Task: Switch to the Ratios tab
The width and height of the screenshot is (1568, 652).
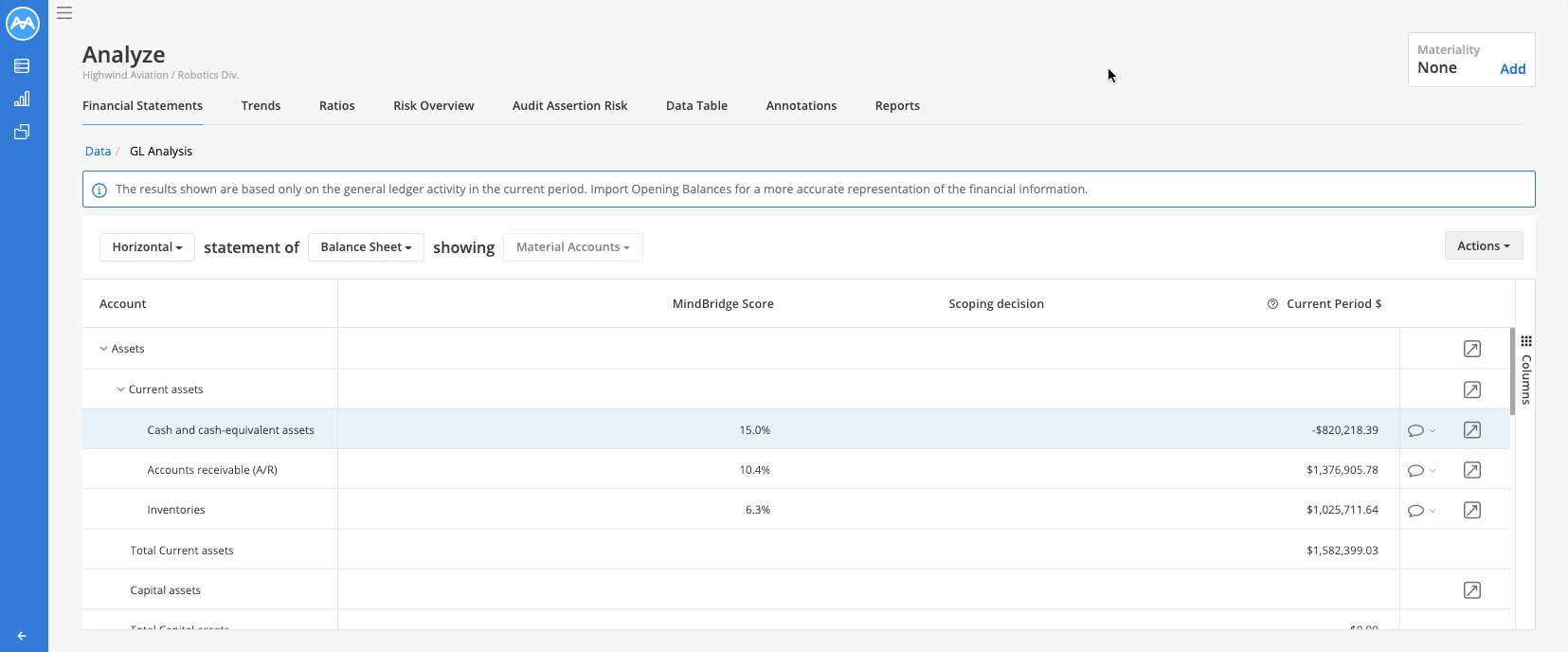Action: [x=336, y=106]
